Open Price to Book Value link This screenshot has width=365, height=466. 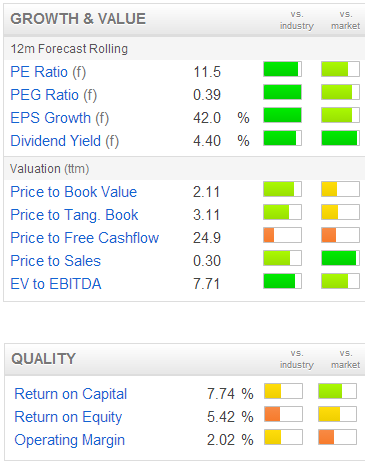tap(74, 192)
